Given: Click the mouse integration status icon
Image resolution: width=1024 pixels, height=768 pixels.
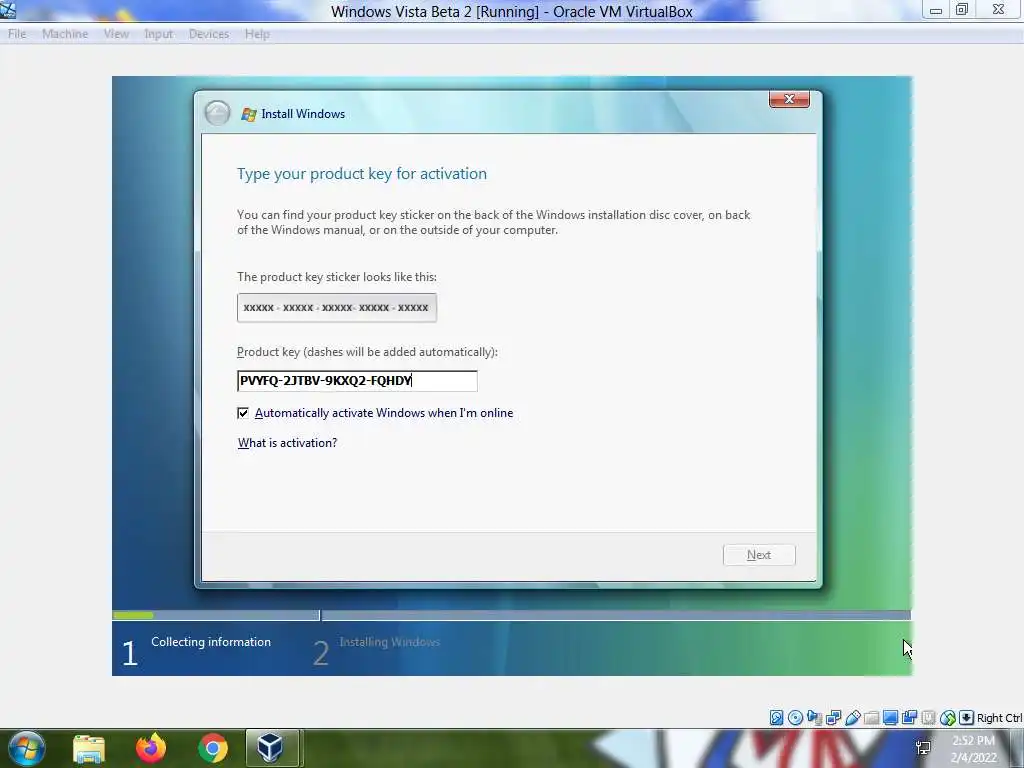Looking at the screenshot, I should click(948, 718).
